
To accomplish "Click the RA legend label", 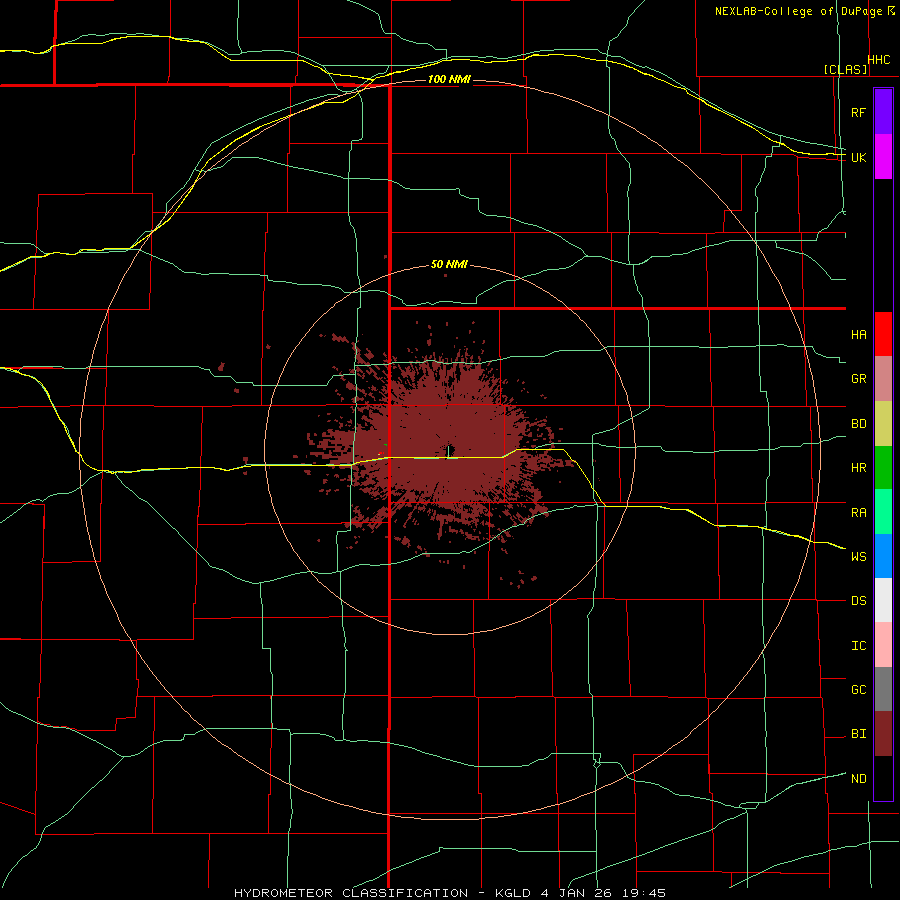I will pos(859,513).
